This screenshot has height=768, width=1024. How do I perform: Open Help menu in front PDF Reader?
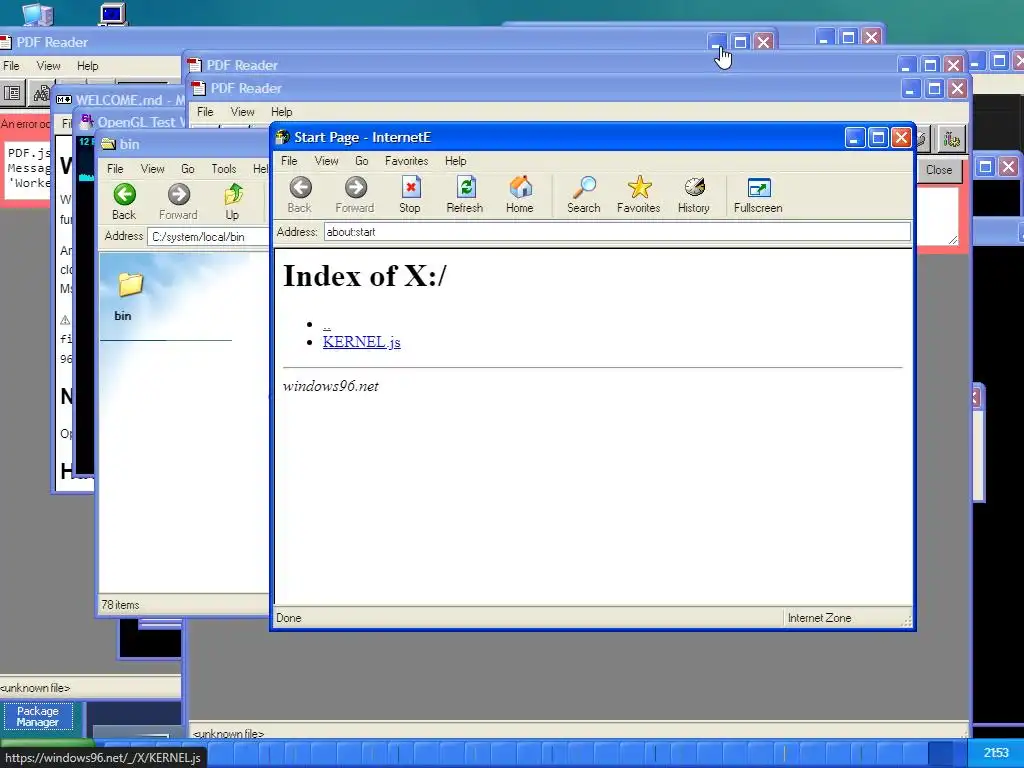[281, 112]
